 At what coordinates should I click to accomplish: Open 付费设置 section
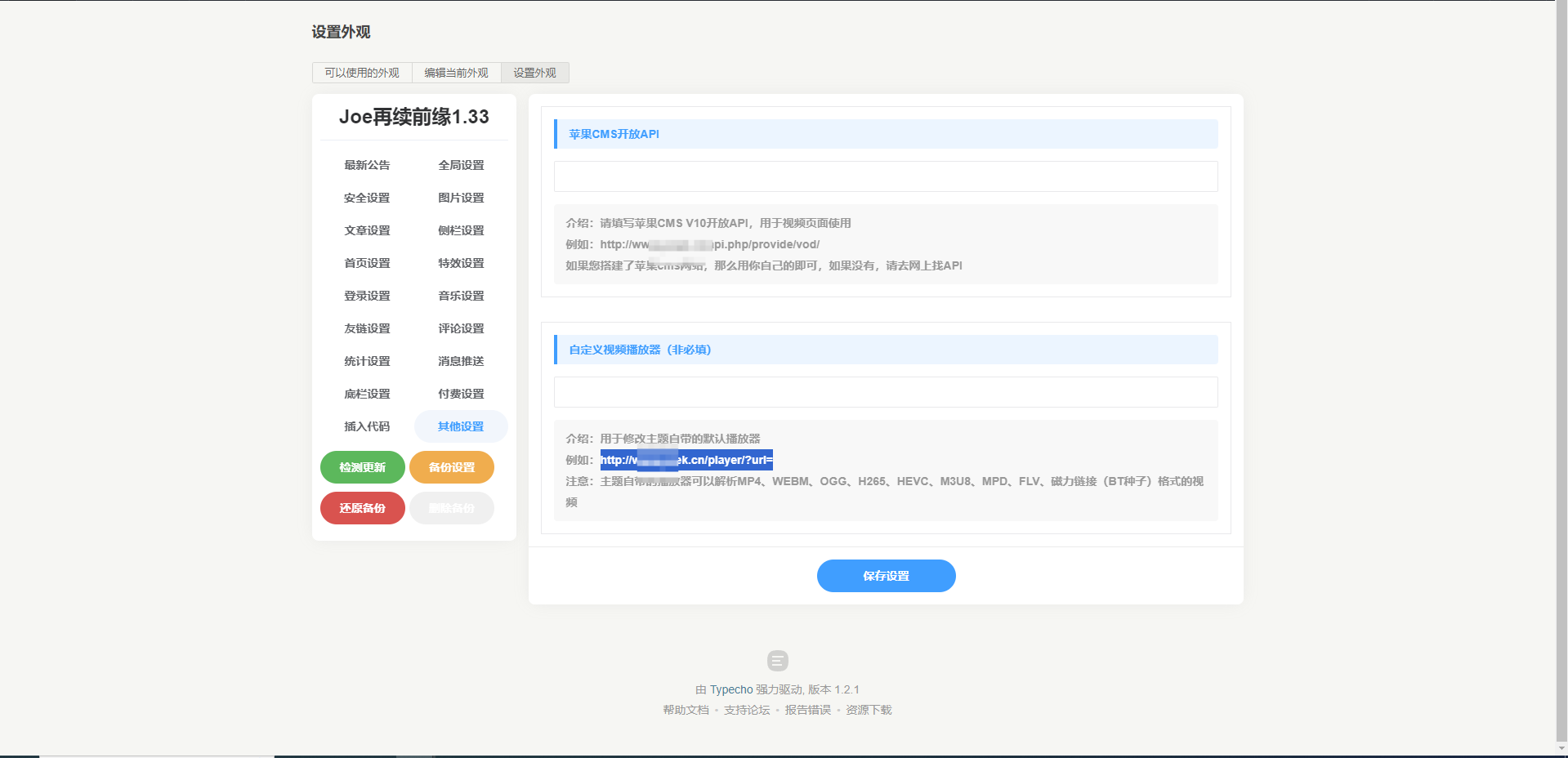[461, 394]
